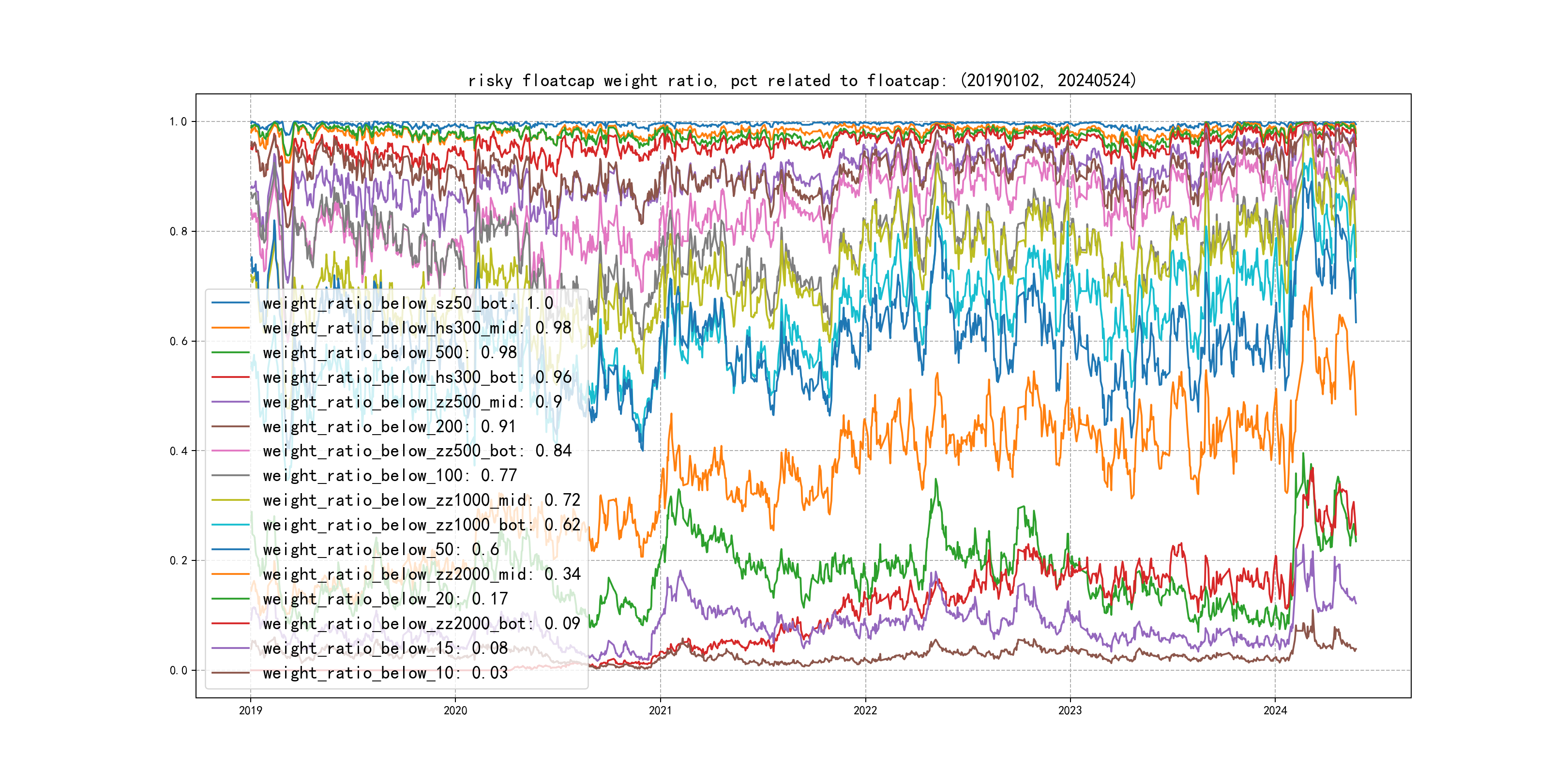Click the weight_ratio_below_hs300_mid legend label

coord(417,328)
